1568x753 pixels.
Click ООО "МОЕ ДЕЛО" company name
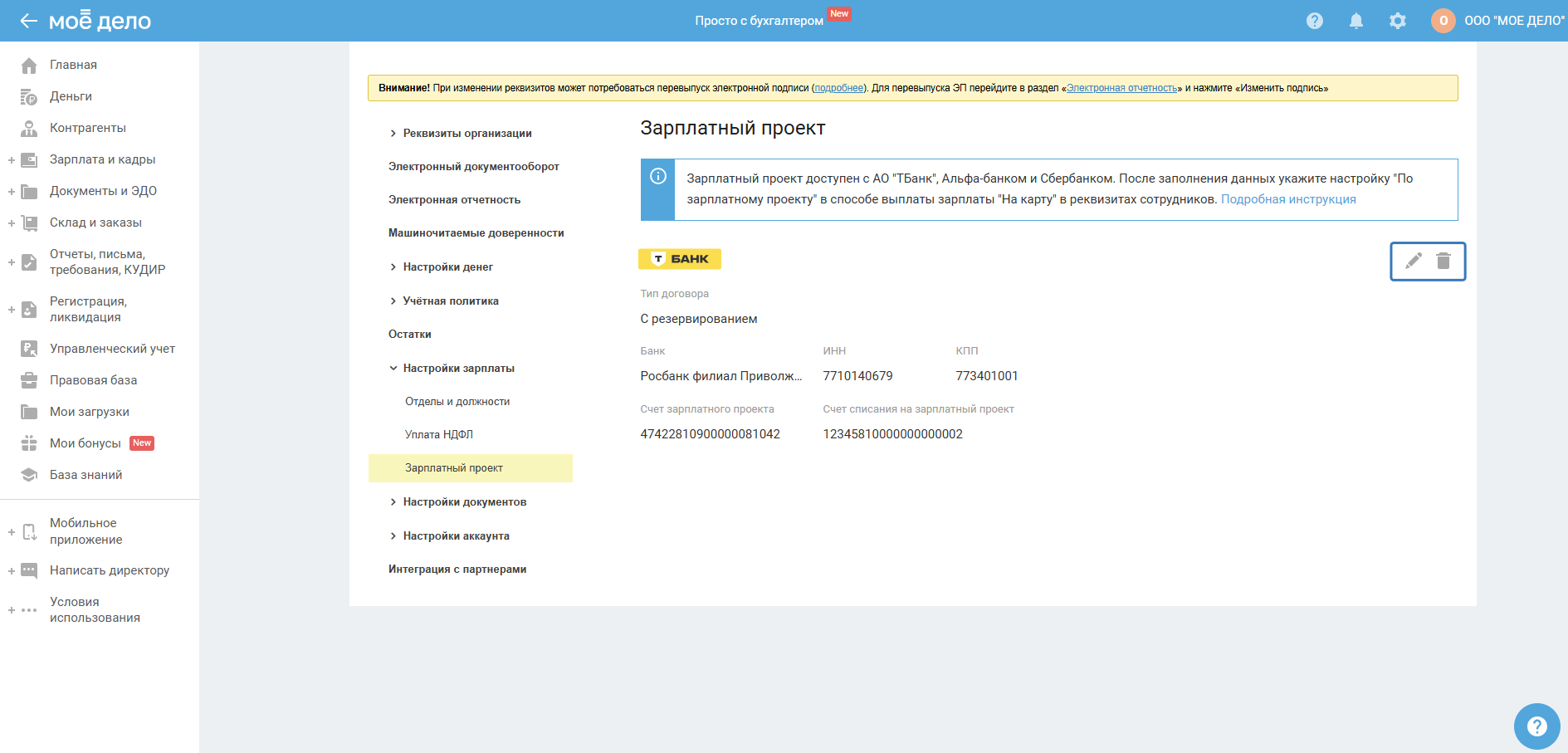[1515, 21]
